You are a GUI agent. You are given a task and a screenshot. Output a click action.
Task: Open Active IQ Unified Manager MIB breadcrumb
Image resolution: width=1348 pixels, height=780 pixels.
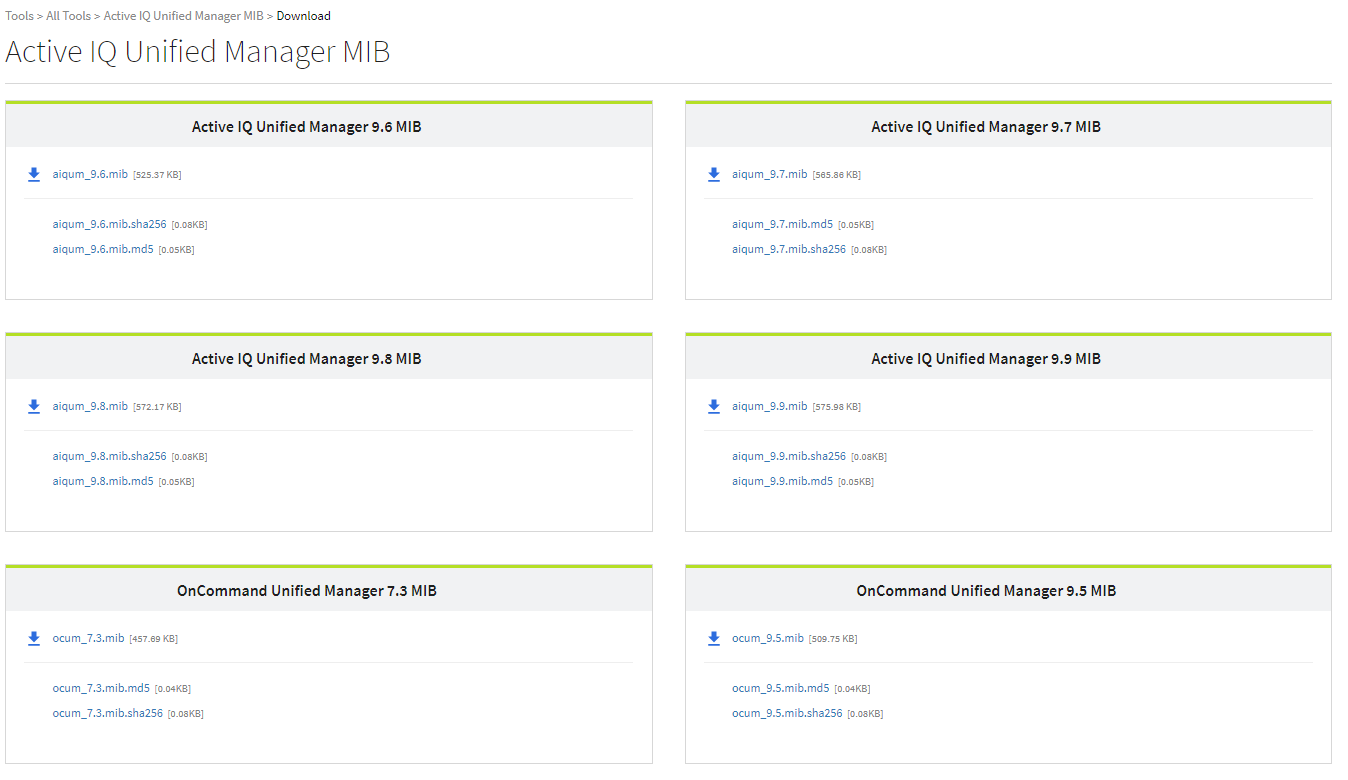point(183,16)
